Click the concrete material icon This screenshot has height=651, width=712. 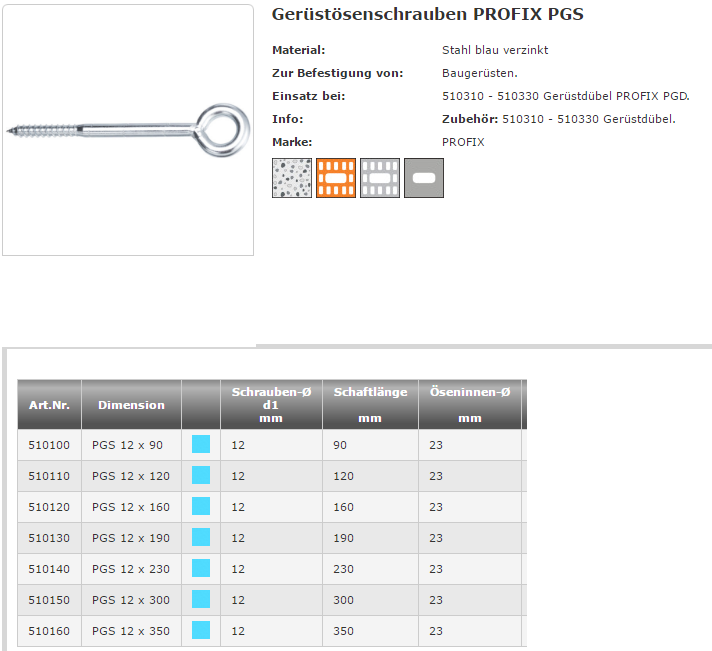click(292, 178)
